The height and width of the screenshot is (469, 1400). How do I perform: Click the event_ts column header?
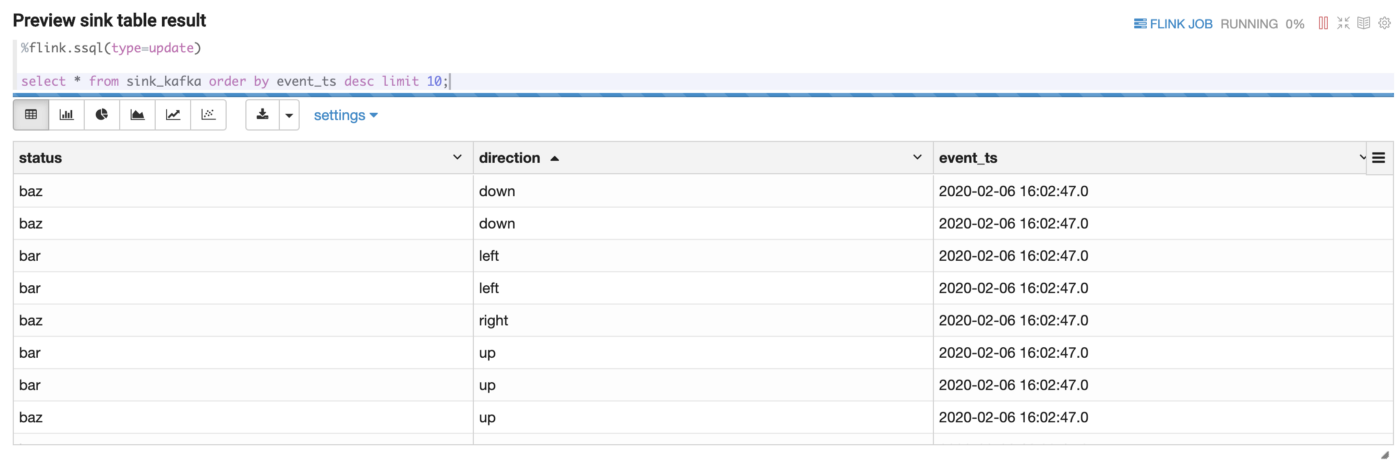tap(968, 158)
